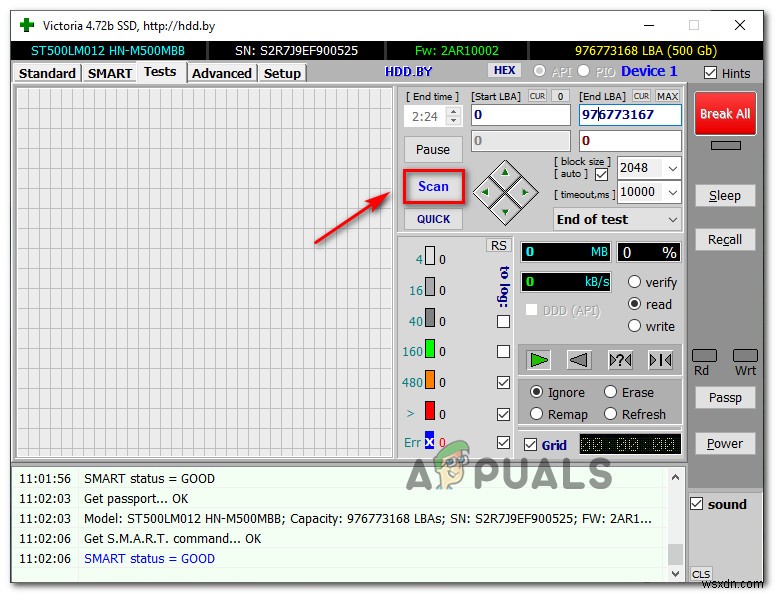Disable logging for 480 ms blocks
The width and height of the screenshot is (775, 594).
[503, 382]
